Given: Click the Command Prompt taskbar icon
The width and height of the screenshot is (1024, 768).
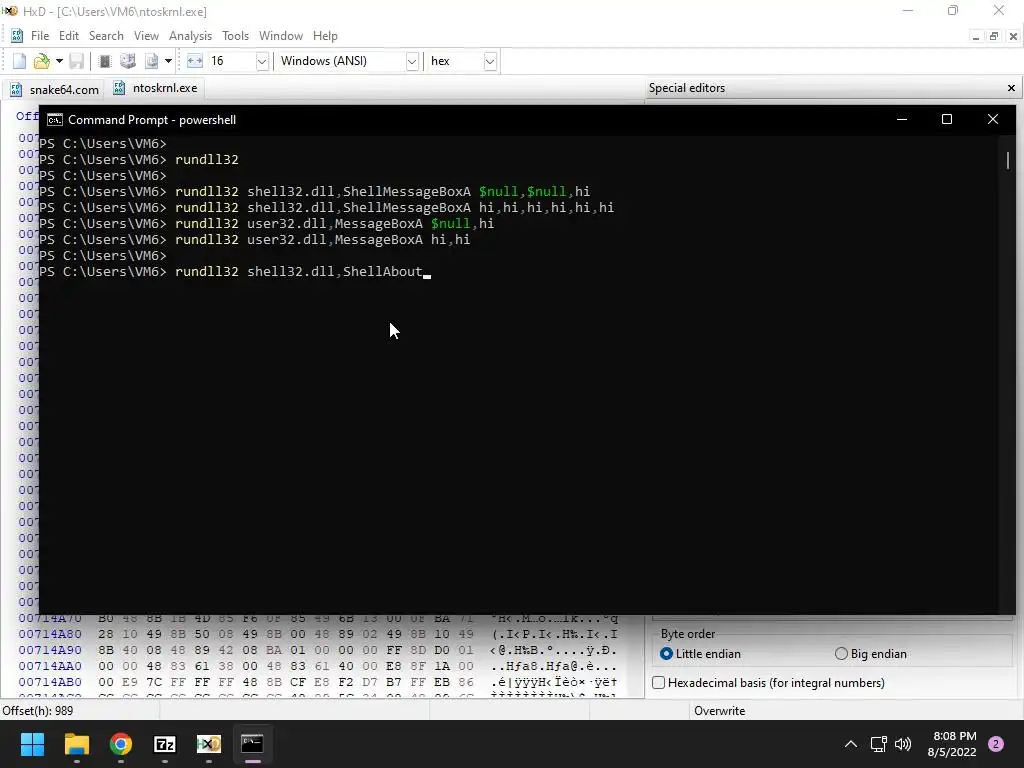Looking at the screenshot, I should pos(253,744).
